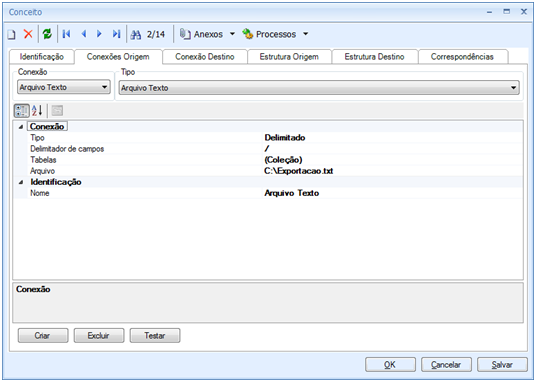Open the Correspondências tab

tap(463, 57)
